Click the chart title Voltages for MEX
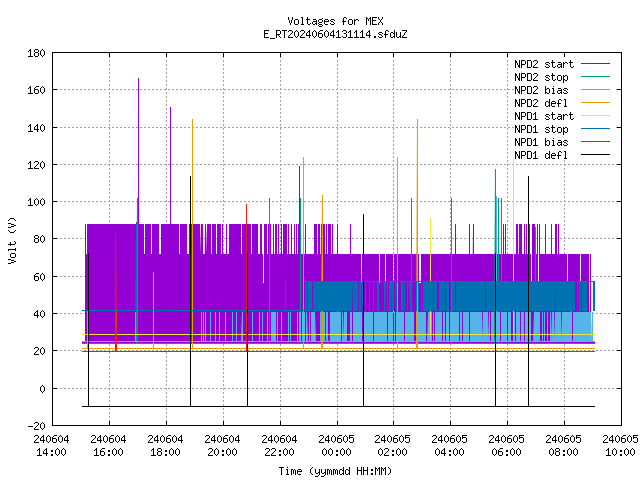Screen dimensions: 640x480 click(335, 21)
